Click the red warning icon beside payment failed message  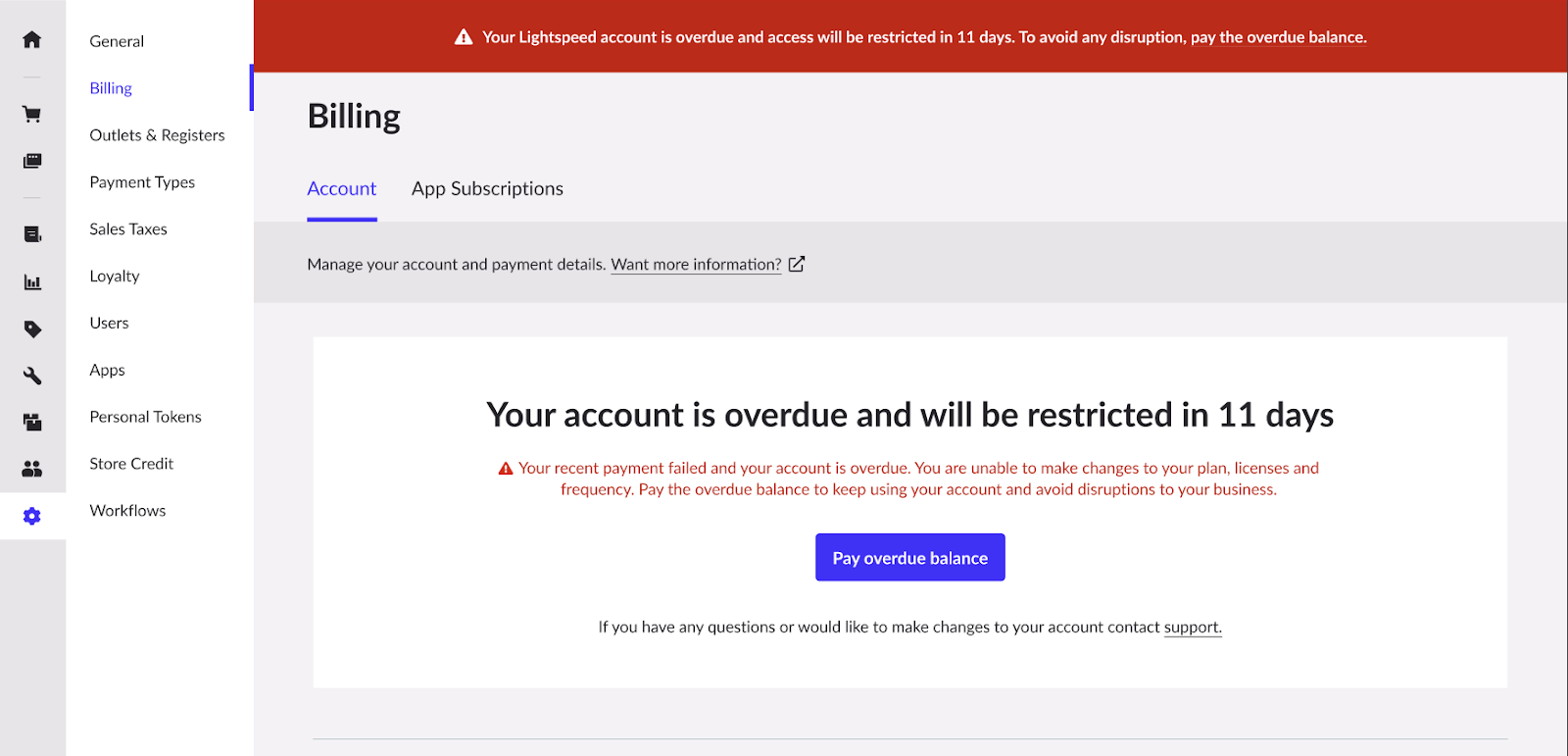tap(506, 469)
